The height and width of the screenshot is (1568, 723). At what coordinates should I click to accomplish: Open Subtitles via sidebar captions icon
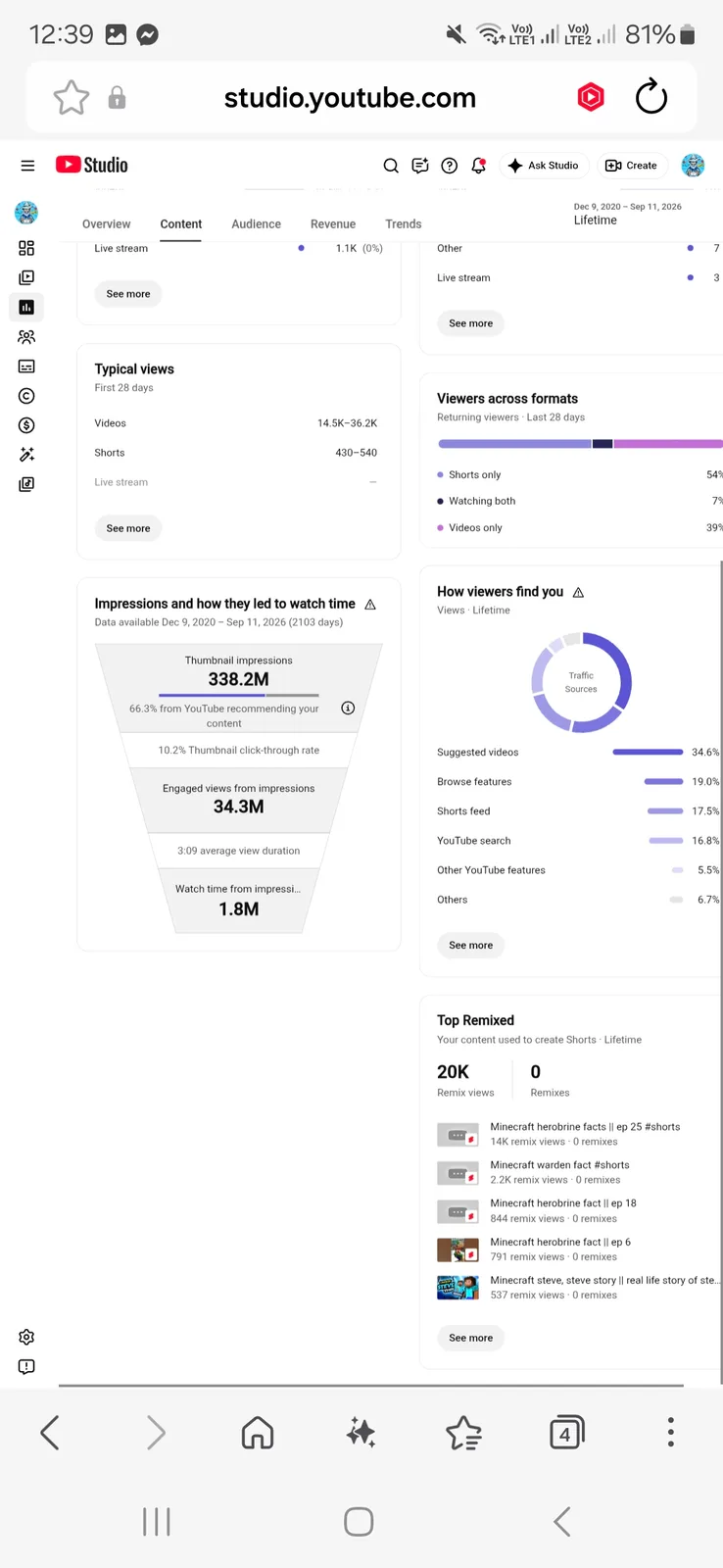point(26,367)
